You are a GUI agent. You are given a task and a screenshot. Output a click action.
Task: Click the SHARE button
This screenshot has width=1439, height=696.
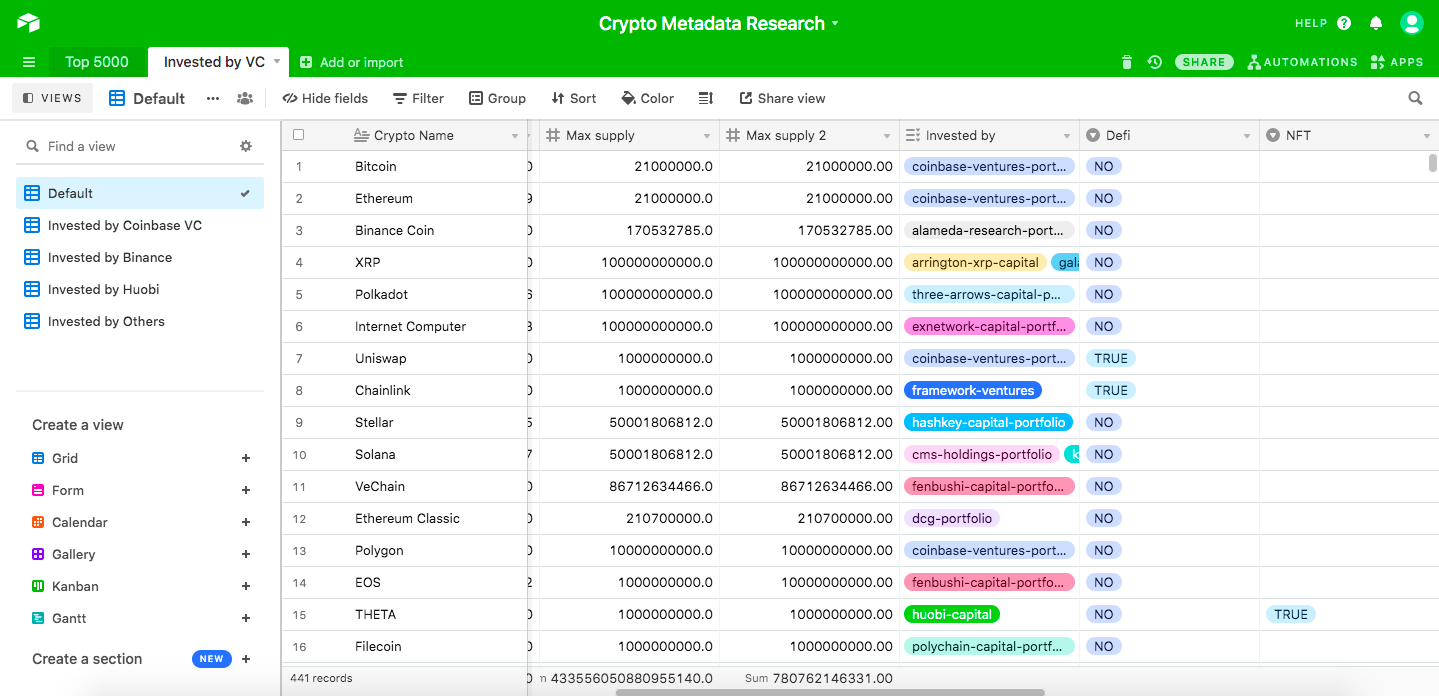tap(1203, 61)
